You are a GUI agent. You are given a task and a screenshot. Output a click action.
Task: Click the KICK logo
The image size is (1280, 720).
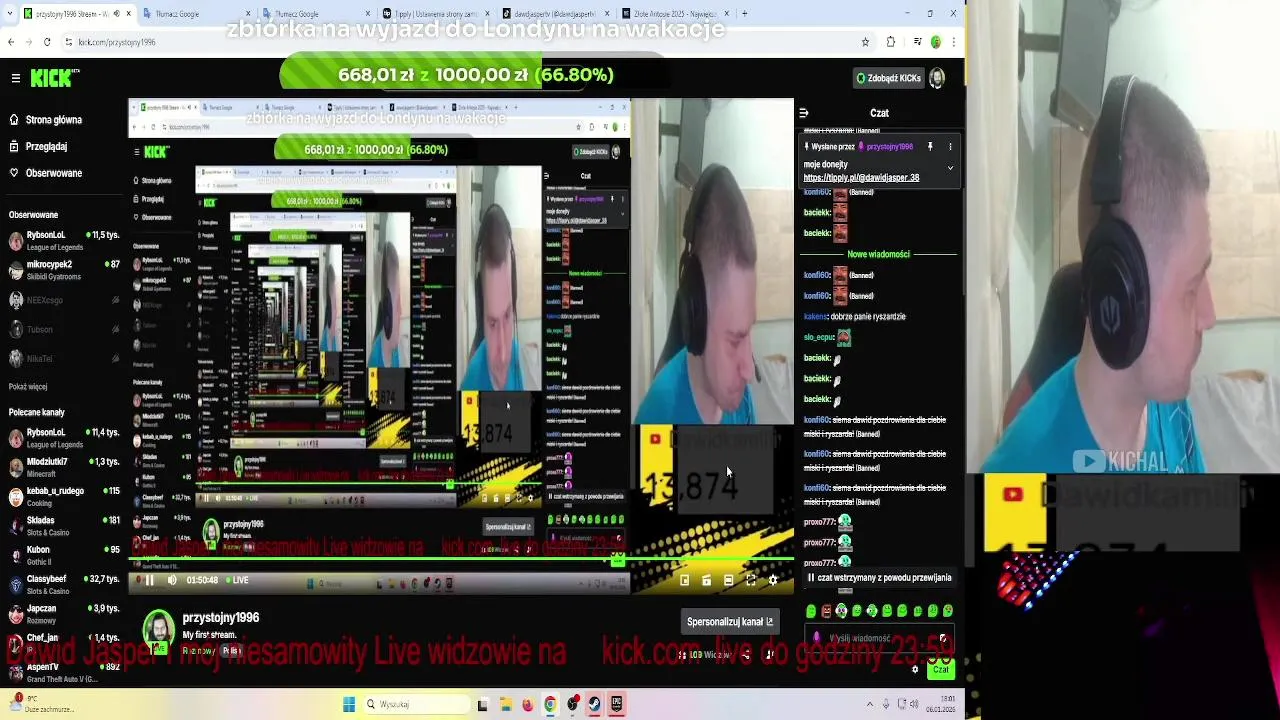(54, 78)
